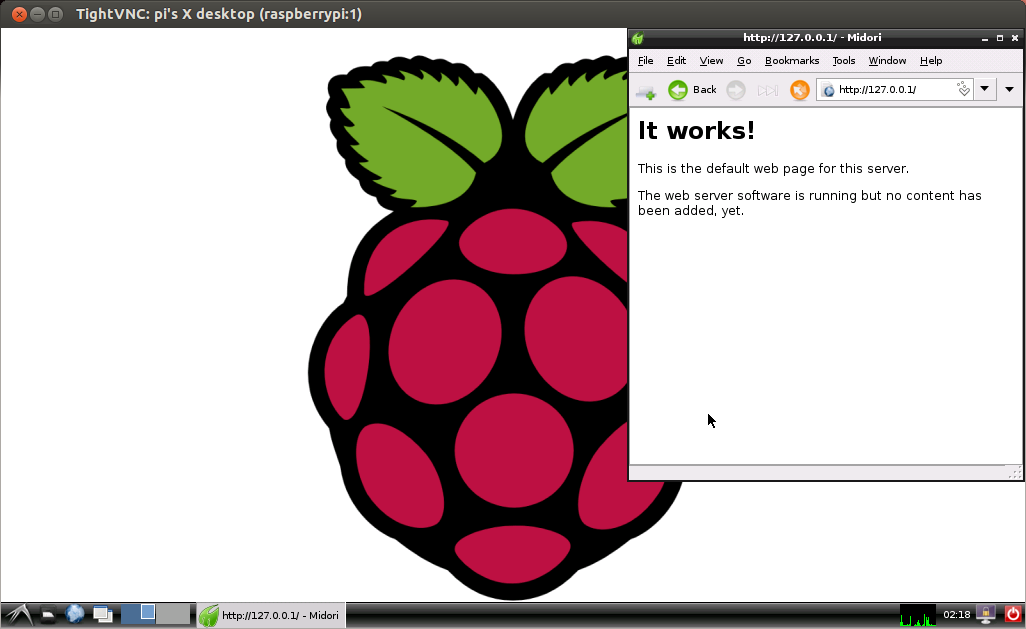Launch the file manager from the taskbar
Viewport: 1026px width, 629px height.
point(48,614)
